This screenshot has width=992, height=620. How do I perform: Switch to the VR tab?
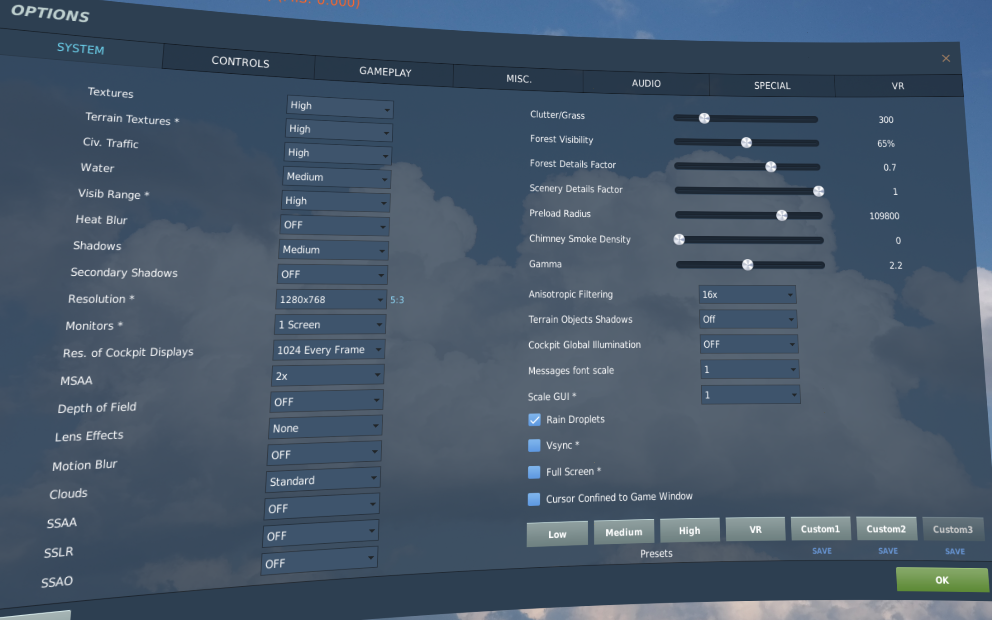(x=898, y=85)
